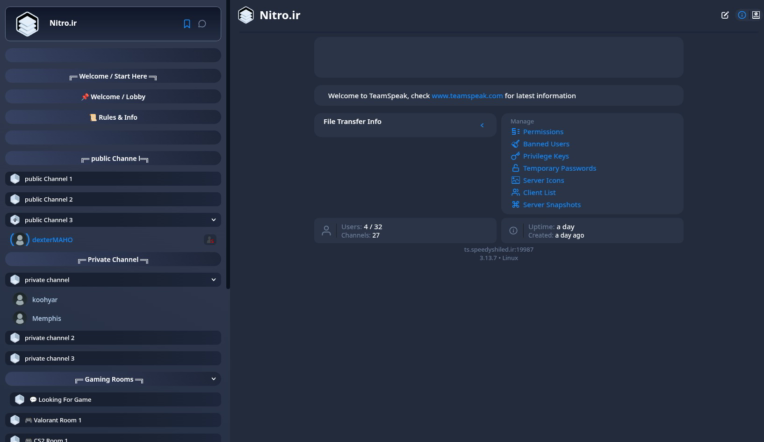Click the Server Snapshots command icon
The width and height of the screenshot is (764, 442).
pos(515,205)
